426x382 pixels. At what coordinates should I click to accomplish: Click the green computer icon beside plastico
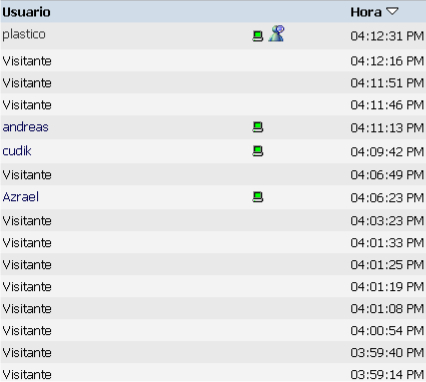point(258,36)
